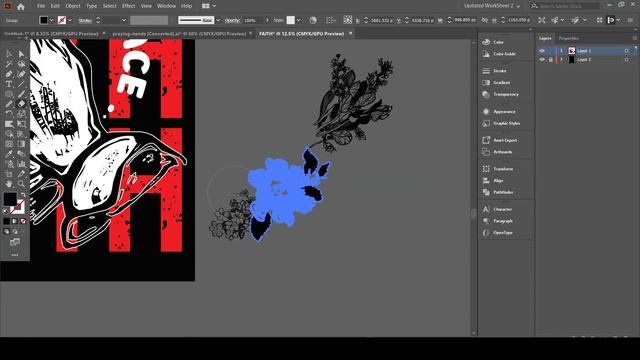Click the Opacity value field
This screenshot has width=640, height=360.
pos(253,20)
